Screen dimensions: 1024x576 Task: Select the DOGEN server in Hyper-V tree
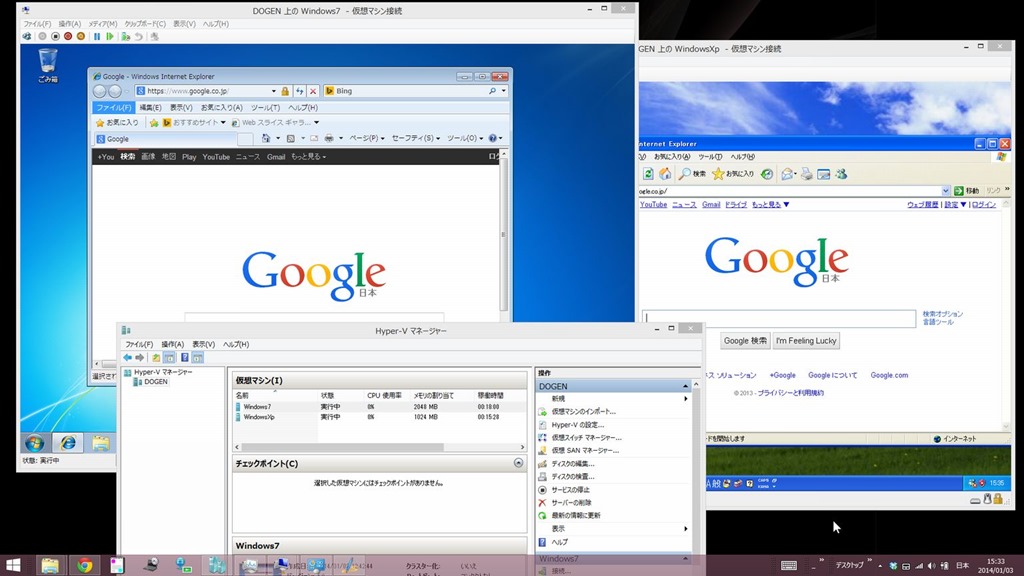[155, 382]
